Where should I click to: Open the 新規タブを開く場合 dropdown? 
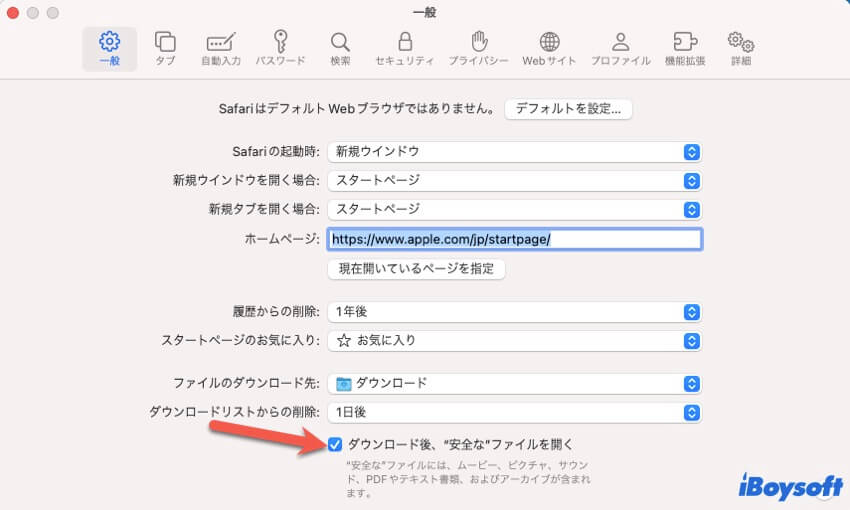514,209
